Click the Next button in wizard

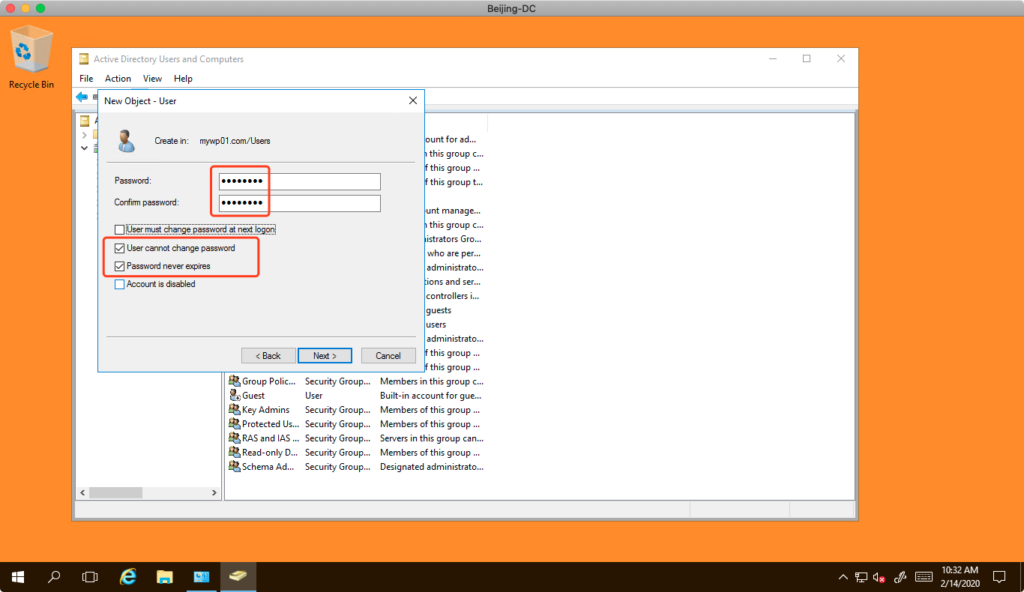point(324,355)
